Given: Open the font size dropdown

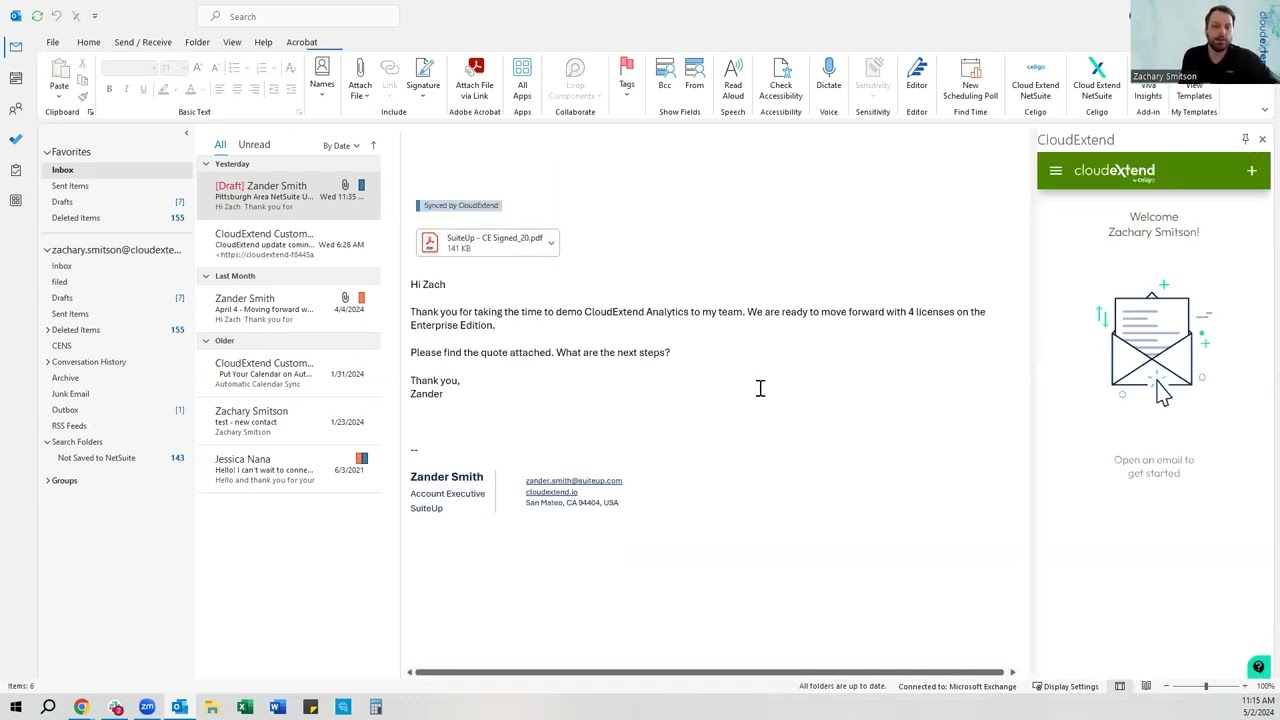Looking at the screenshot, I should coord(183,67).
